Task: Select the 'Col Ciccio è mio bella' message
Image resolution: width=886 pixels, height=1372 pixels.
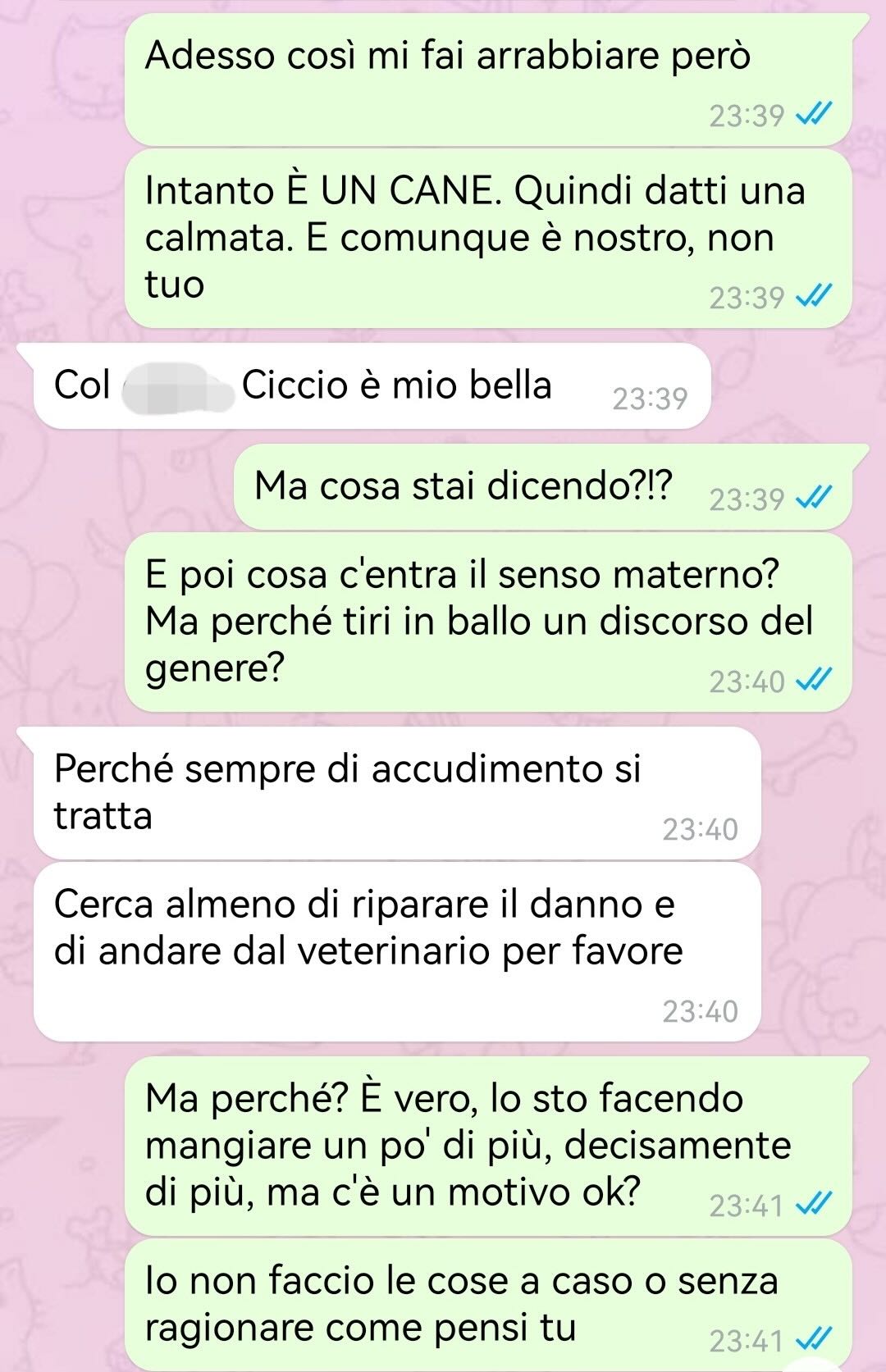Action: click(372, 386)
